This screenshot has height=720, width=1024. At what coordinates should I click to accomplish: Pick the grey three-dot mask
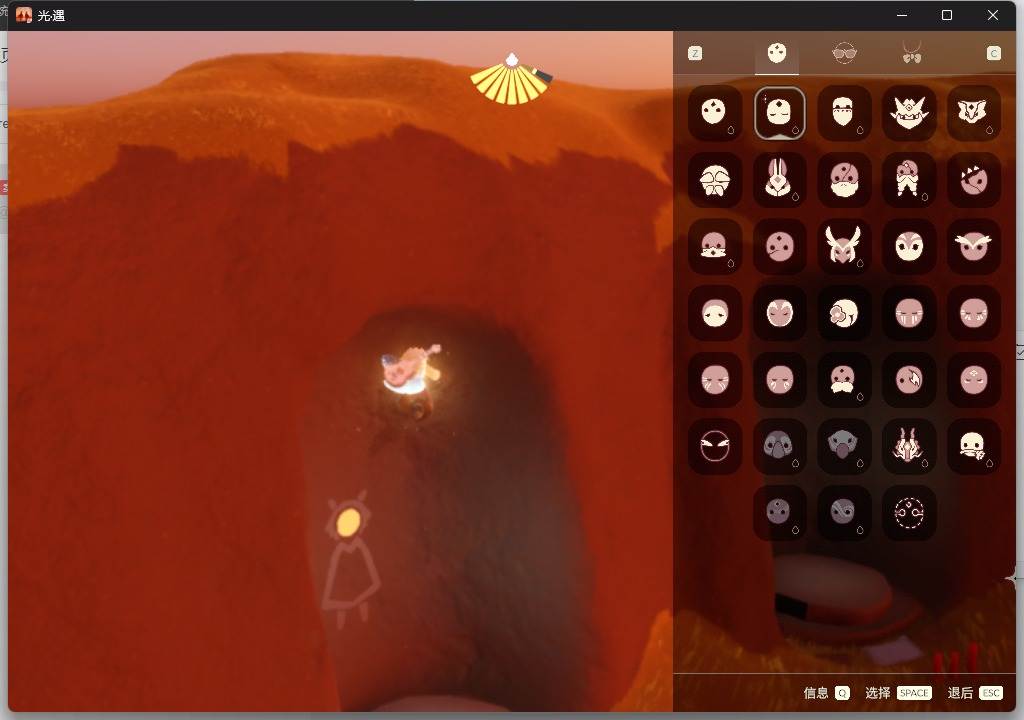pos(779,513)
